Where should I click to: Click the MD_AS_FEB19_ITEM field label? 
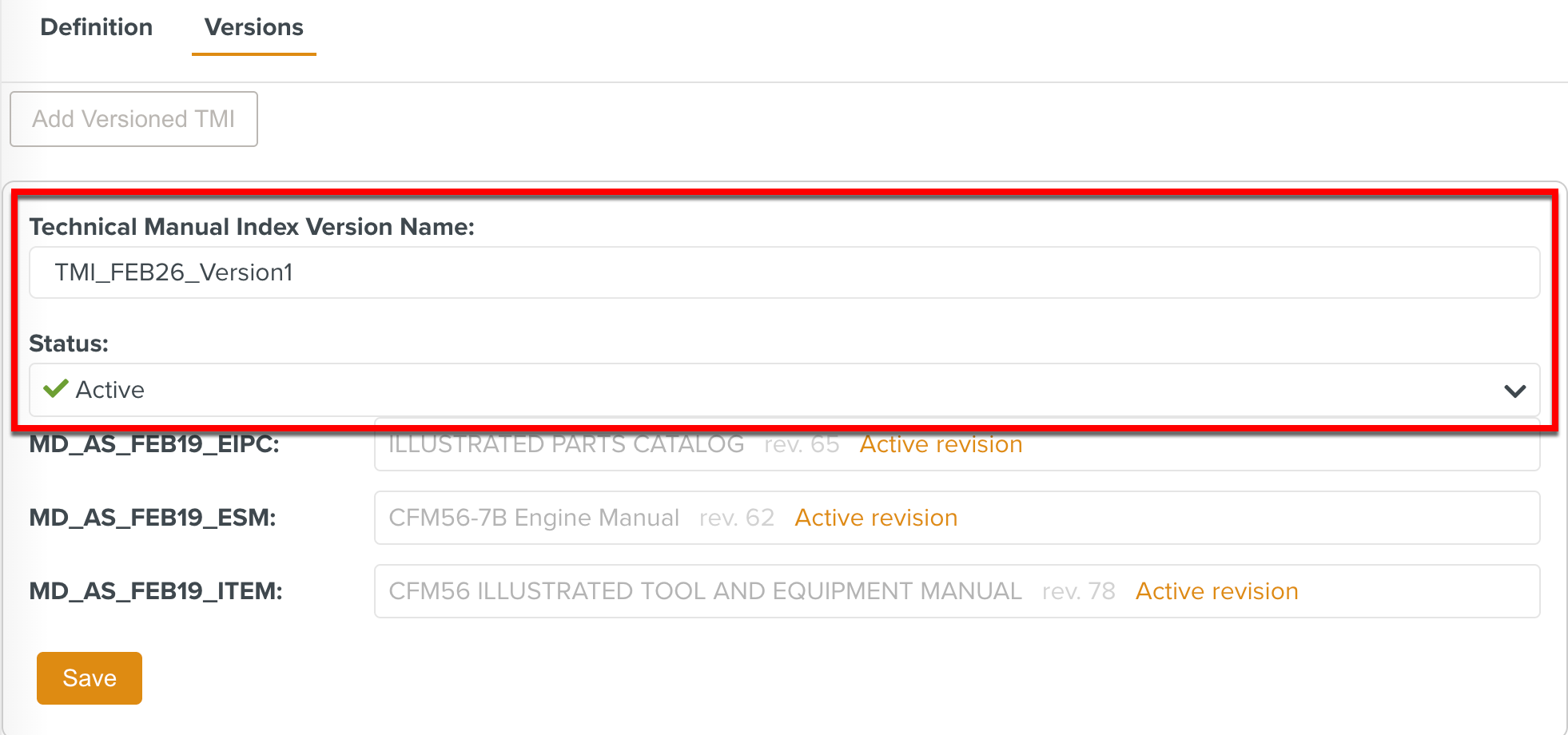coord(156,591)
